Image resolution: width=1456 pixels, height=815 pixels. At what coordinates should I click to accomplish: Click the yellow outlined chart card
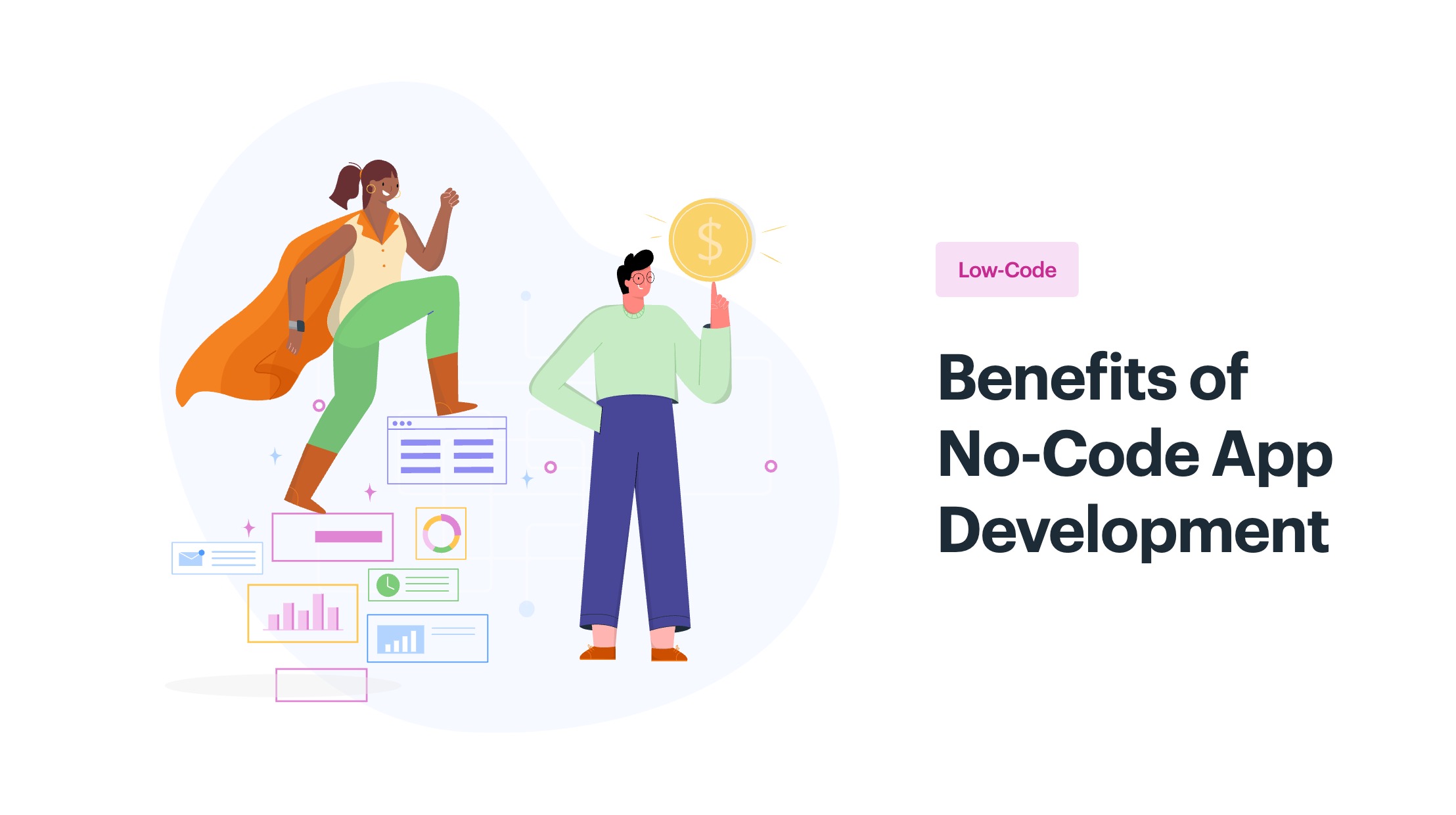(x=305, y=612)
